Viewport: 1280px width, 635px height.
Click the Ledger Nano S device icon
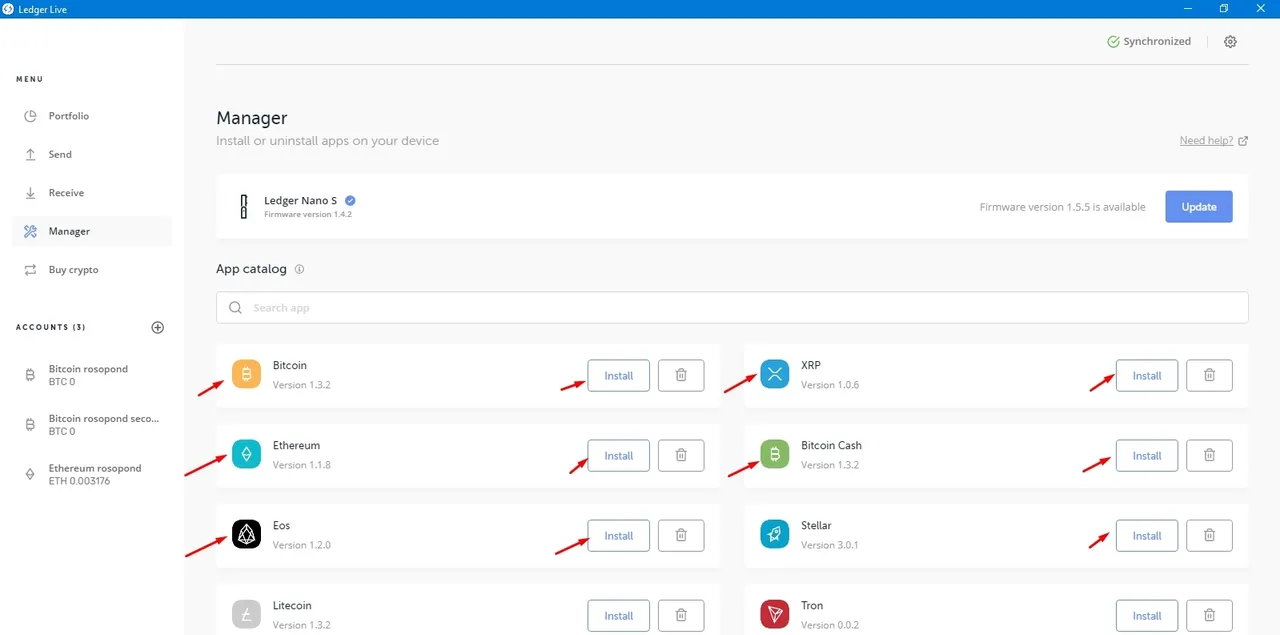tap(243, 207)
